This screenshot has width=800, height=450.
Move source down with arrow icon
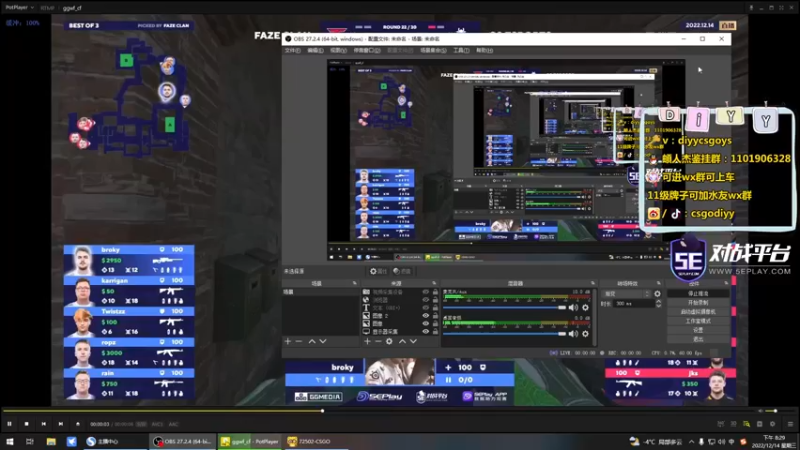click(x=413, y=341)
